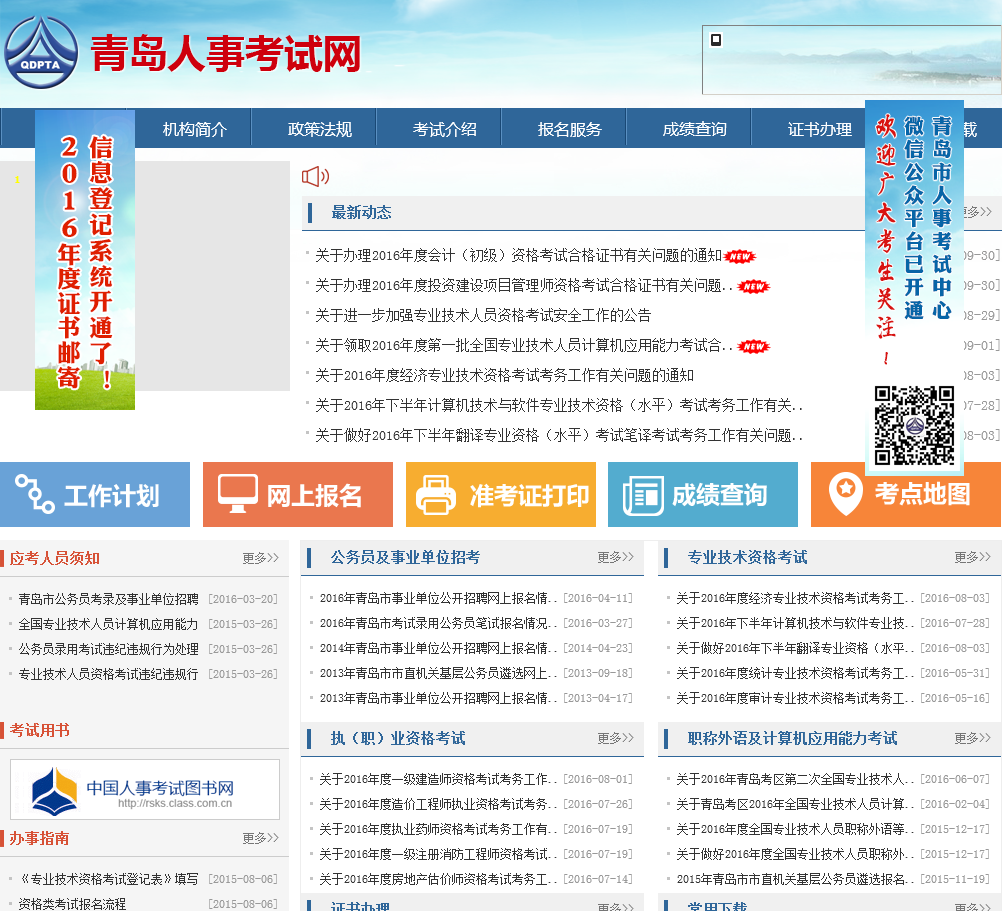Screen dimensions: 1002x911
Task: Open 全国专业技术人员计算机应用能力 link
Action: coord(109,624)
